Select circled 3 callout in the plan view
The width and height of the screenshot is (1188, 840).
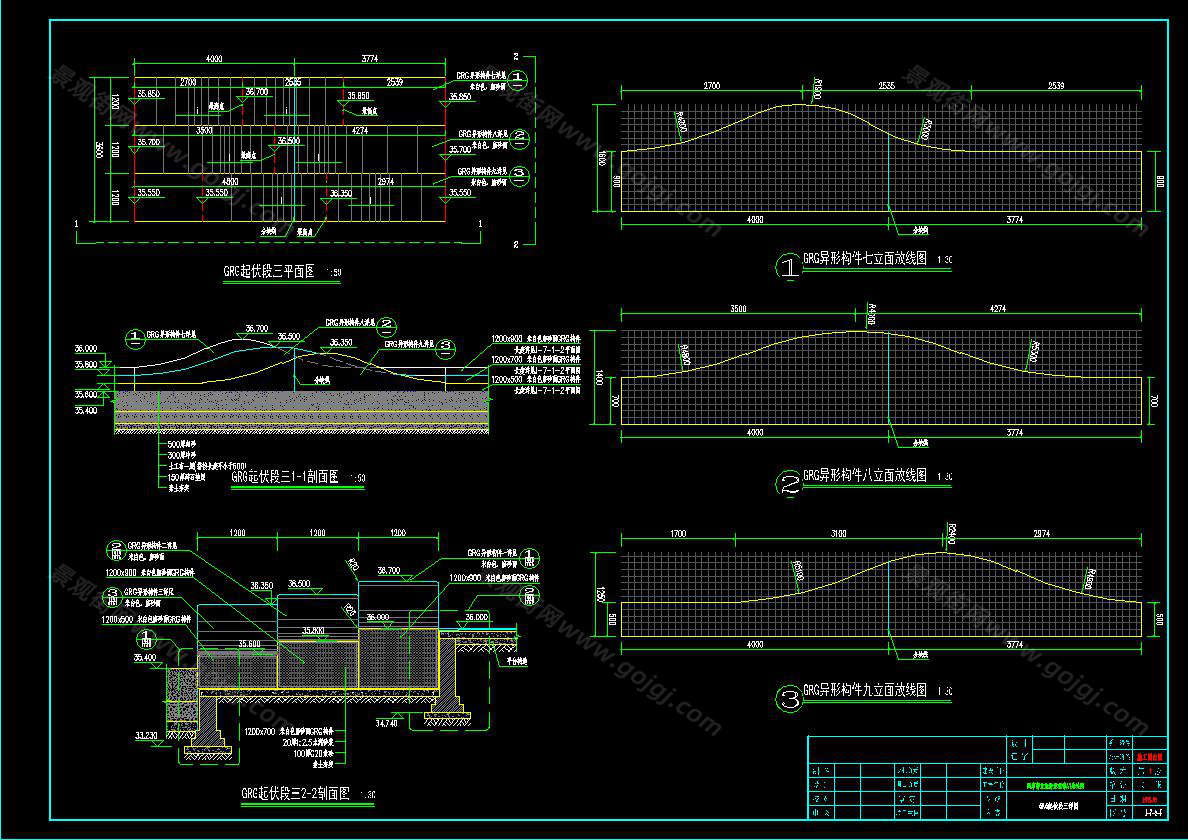tap(516, 174)
